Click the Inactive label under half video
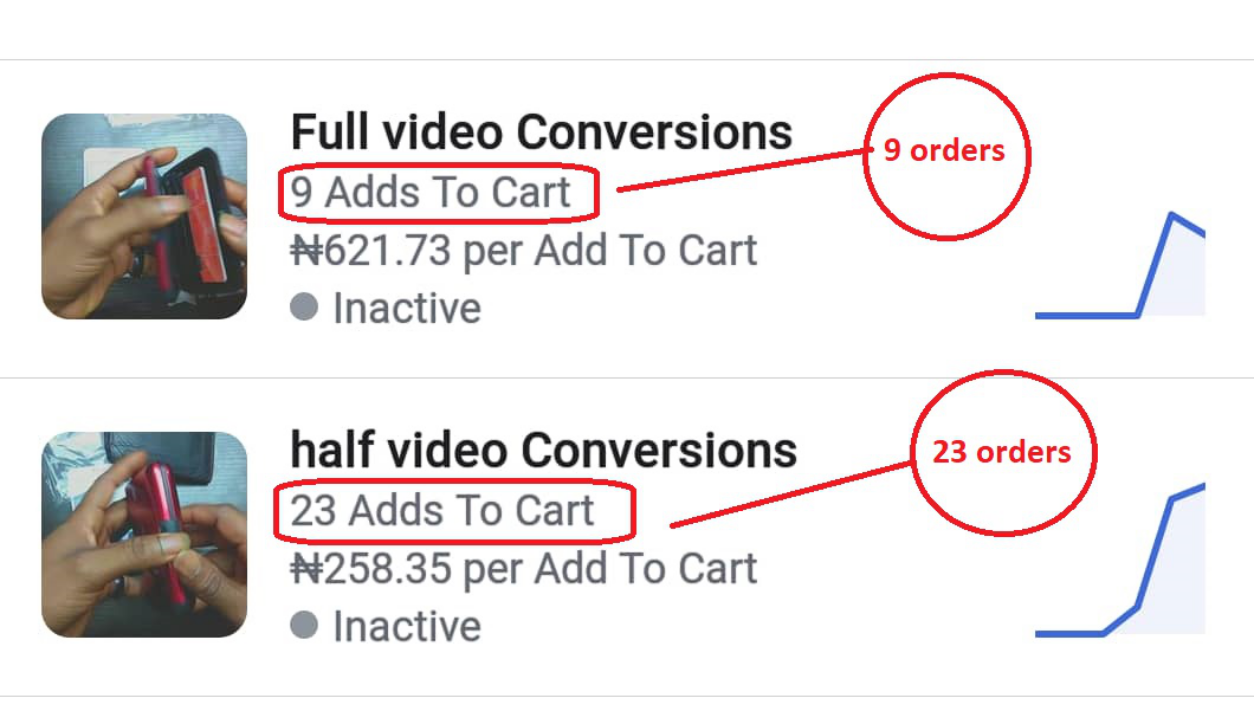Viewport: 1254px width, 724px height. click(407, 626)
